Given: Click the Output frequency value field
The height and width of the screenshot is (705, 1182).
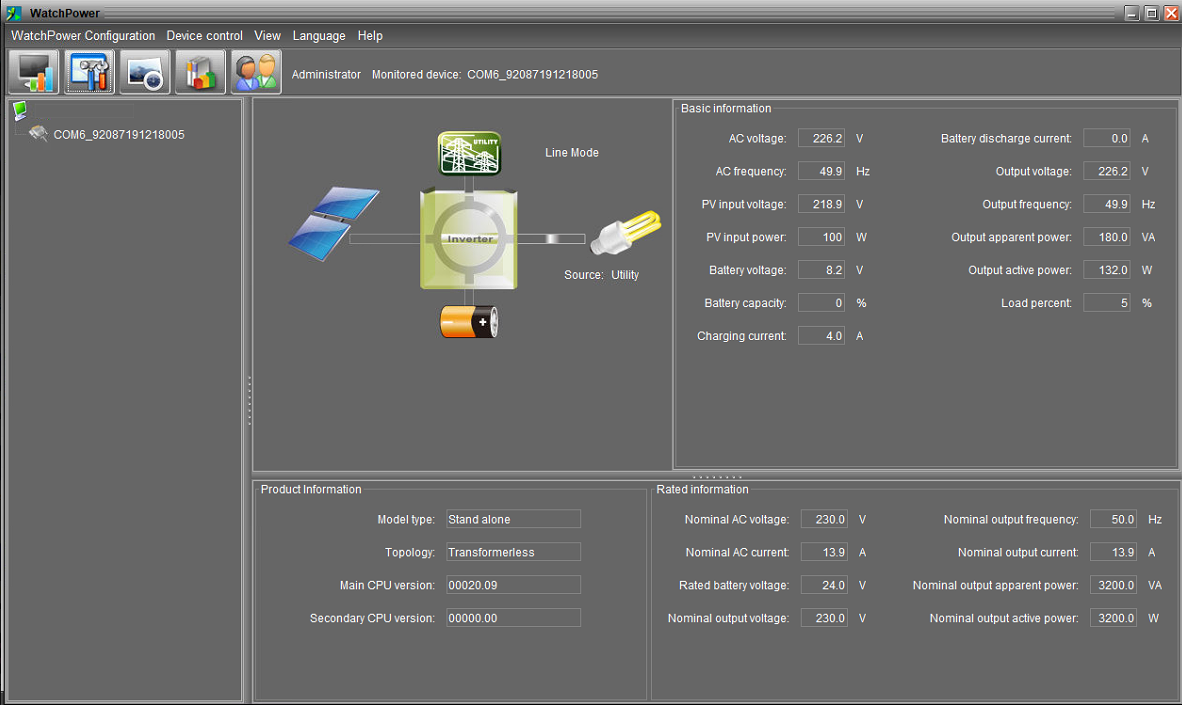Looking at the screenshot, I should click(x=1107, y=204).
